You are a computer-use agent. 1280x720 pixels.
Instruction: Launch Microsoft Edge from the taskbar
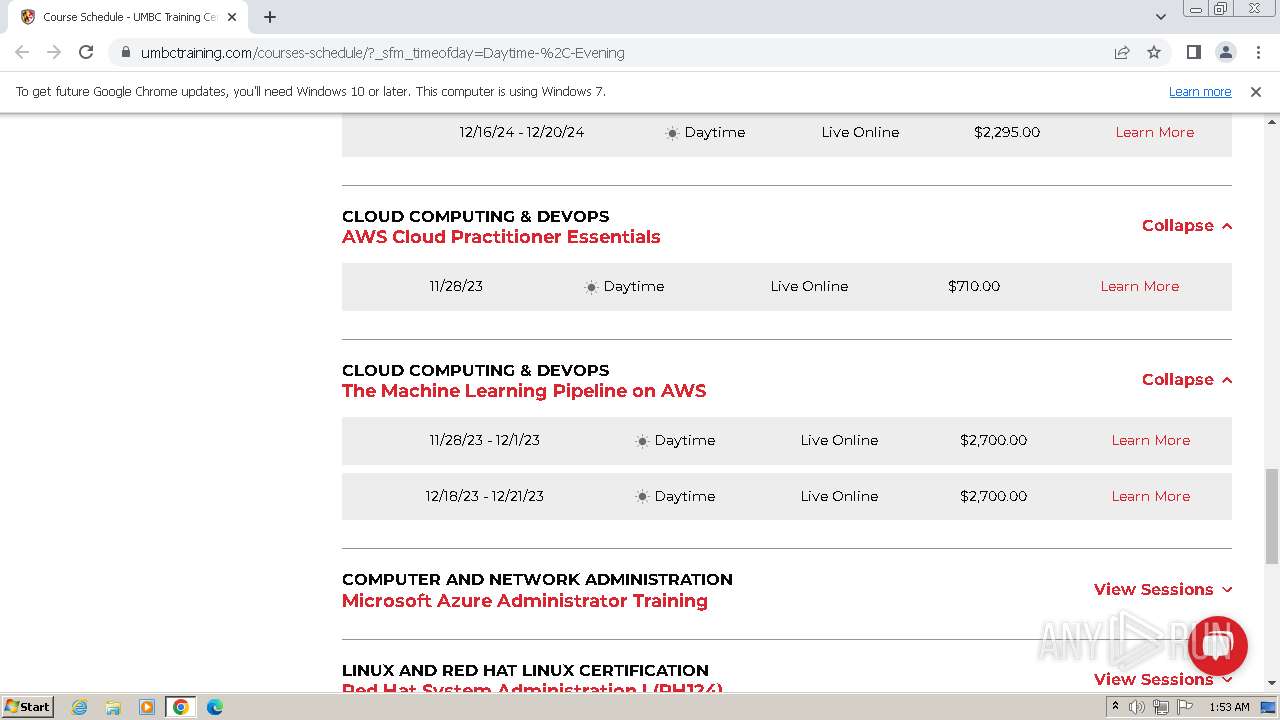215,707
